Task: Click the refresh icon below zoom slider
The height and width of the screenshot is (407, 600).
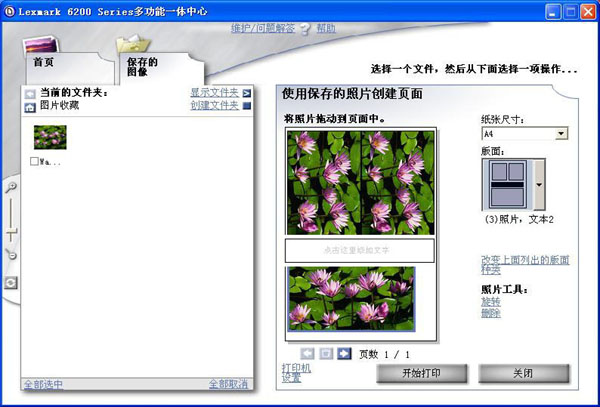Action: point(11,283)
